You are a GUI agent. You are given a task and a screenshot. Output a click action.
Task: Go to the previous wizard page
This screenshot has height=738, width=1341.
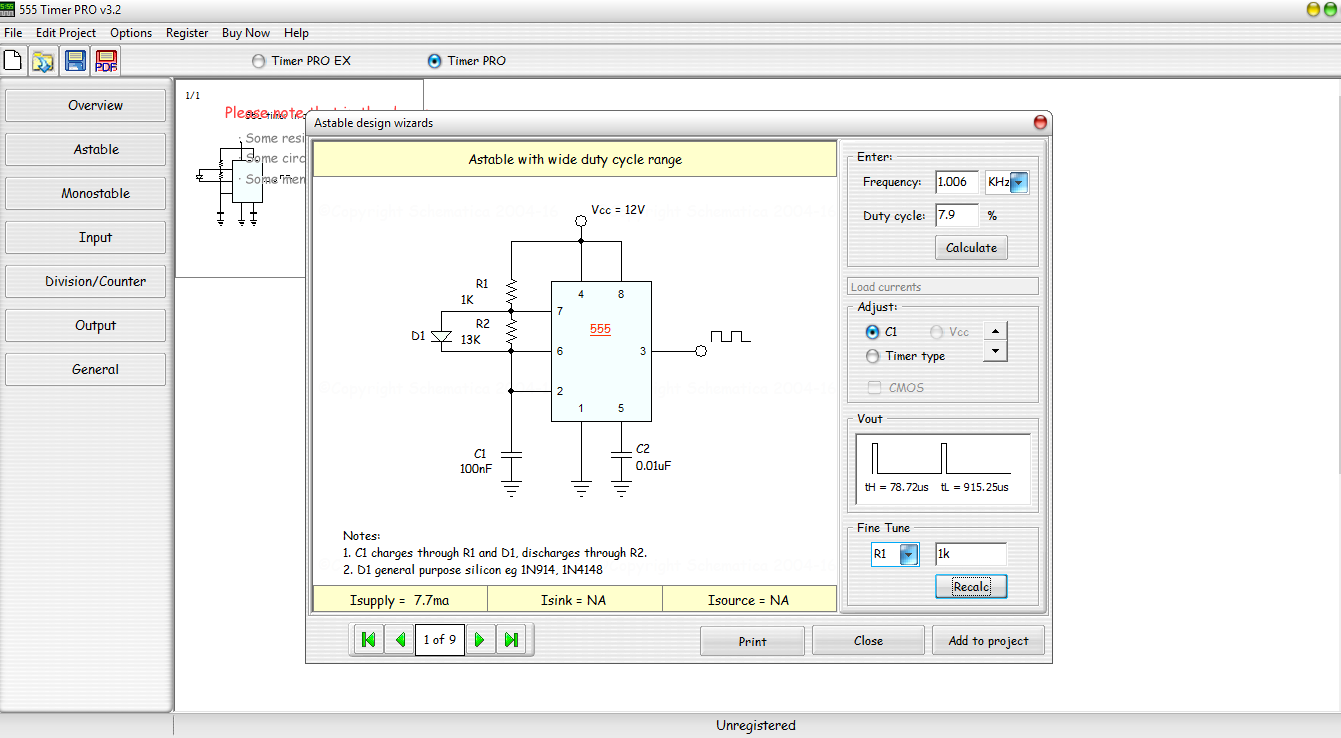pyautogui.click(x=400, y=640)
